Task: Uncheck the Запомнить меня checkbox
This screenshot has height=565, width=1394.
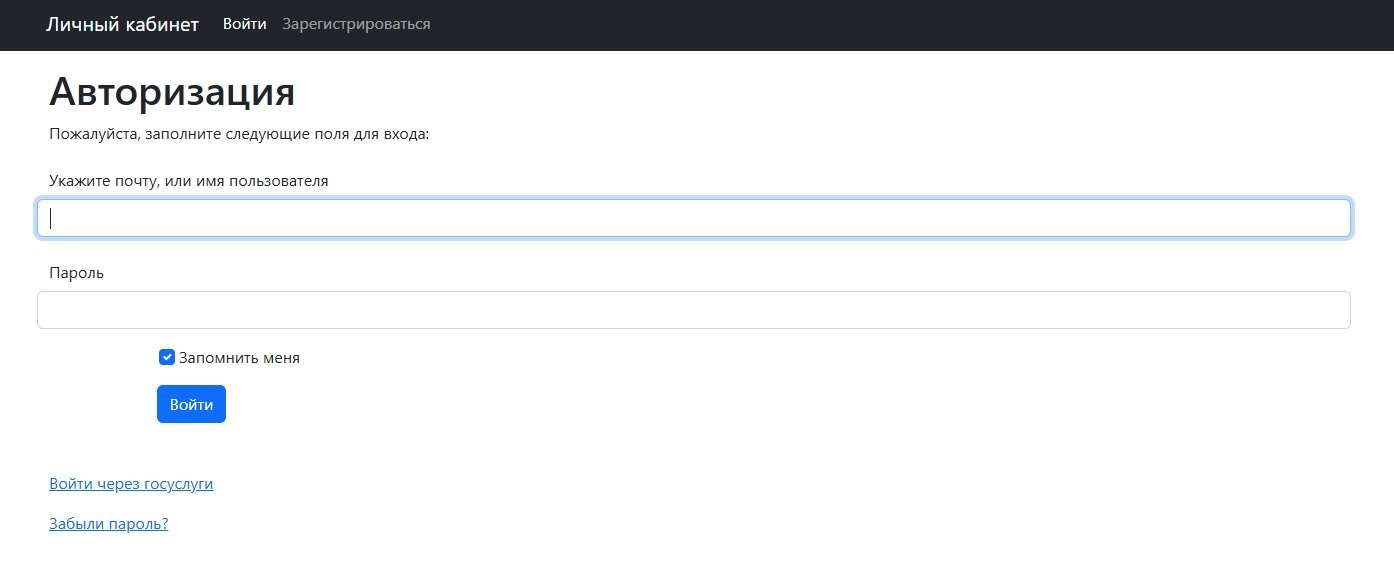Action: tap(167, 357)
